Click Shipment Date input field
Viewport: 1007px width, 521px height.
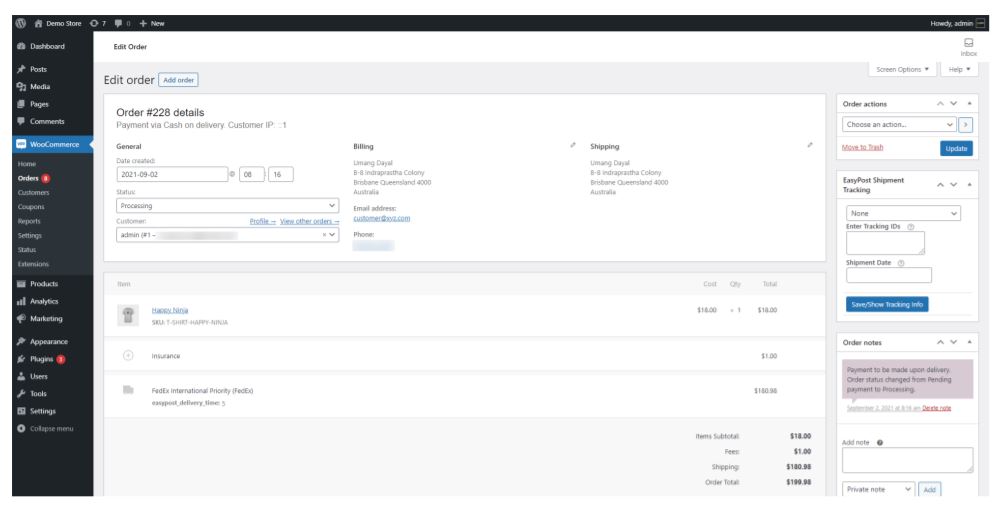point(888,276)
